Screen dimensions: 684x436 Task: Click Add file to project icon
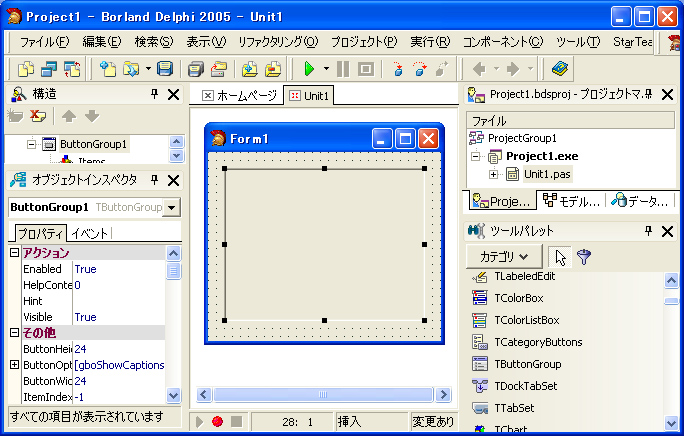(250, 69)
